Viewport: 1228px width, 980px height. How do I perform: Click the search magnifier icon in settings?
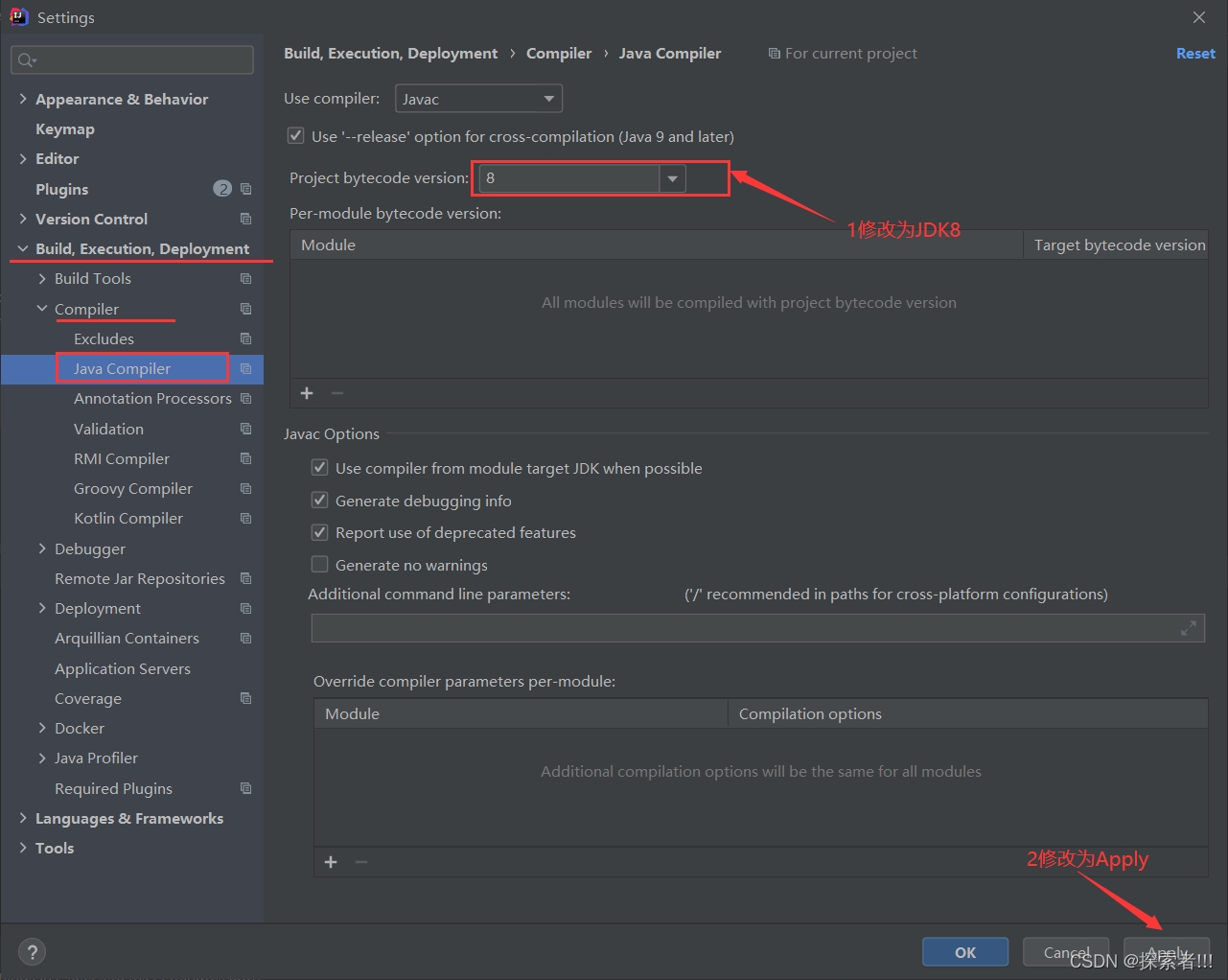click(x=26, y=60)
